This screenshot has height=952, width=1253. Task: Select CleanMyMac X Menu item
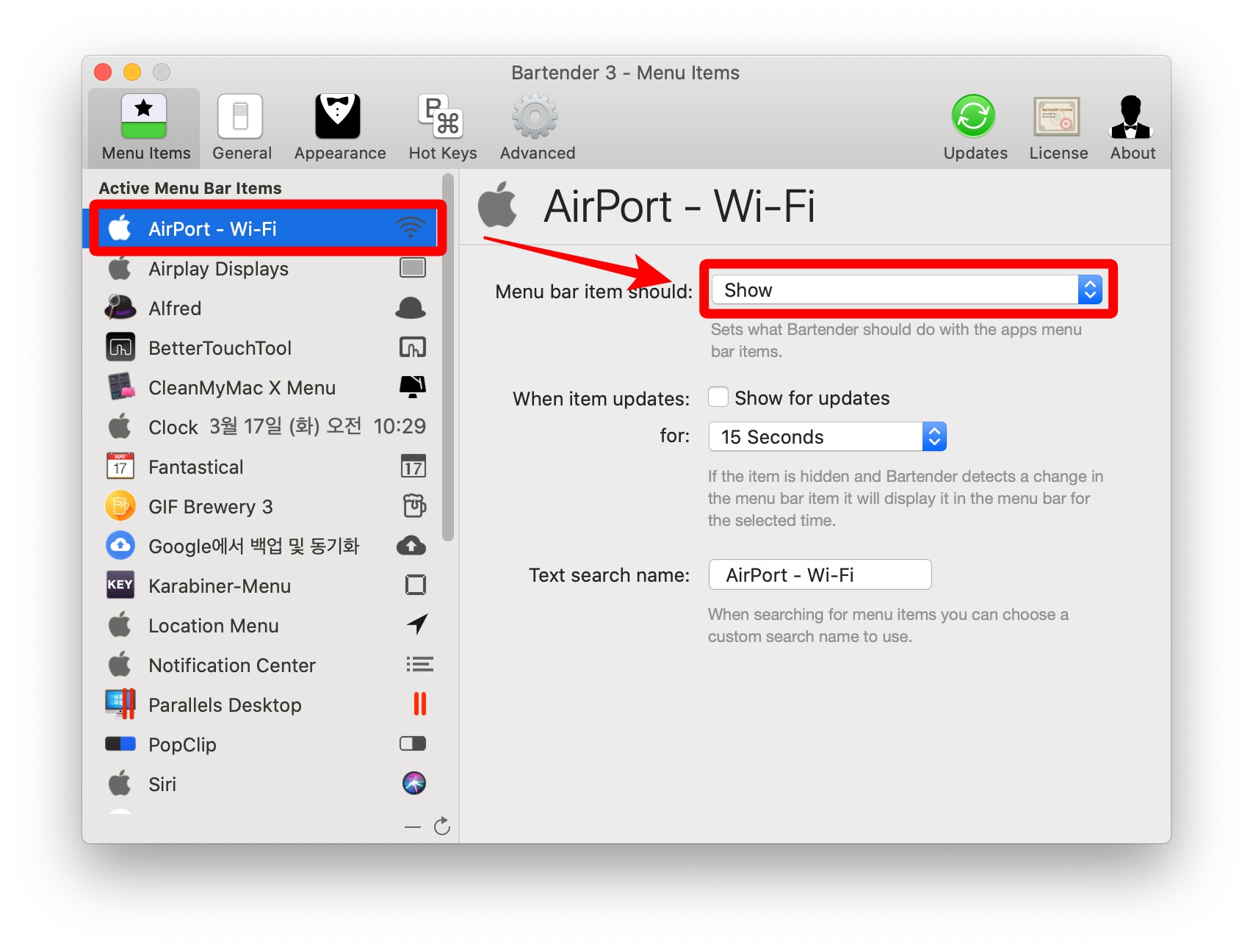coord(262,387)
